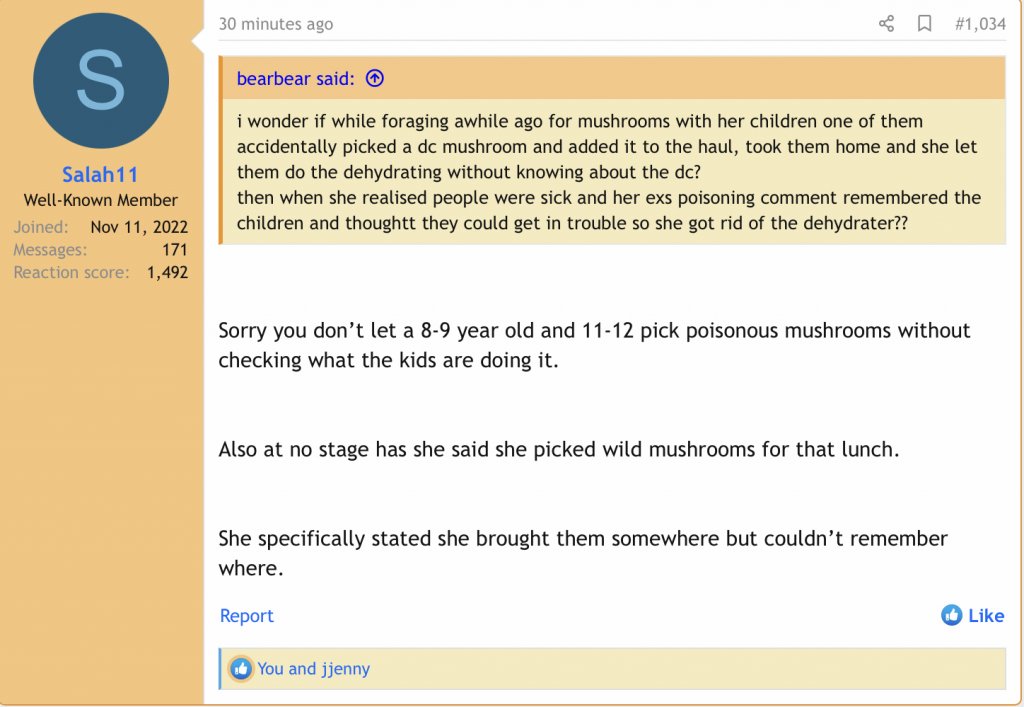Bookmark this post with the bookmark icon
Viewport: 1024px width, 707px height.
pos(924,24)
